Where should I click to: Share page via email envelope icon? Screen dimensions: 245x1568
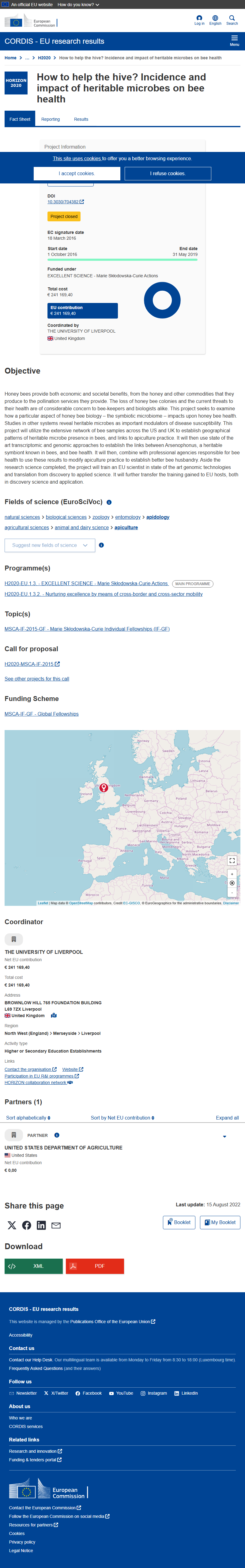point(56,1225)
